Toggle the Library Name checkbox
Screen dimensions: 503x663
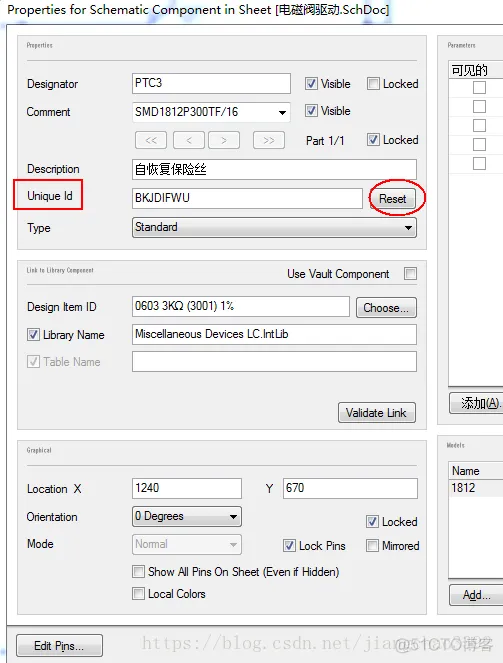[x=33, y=335]
